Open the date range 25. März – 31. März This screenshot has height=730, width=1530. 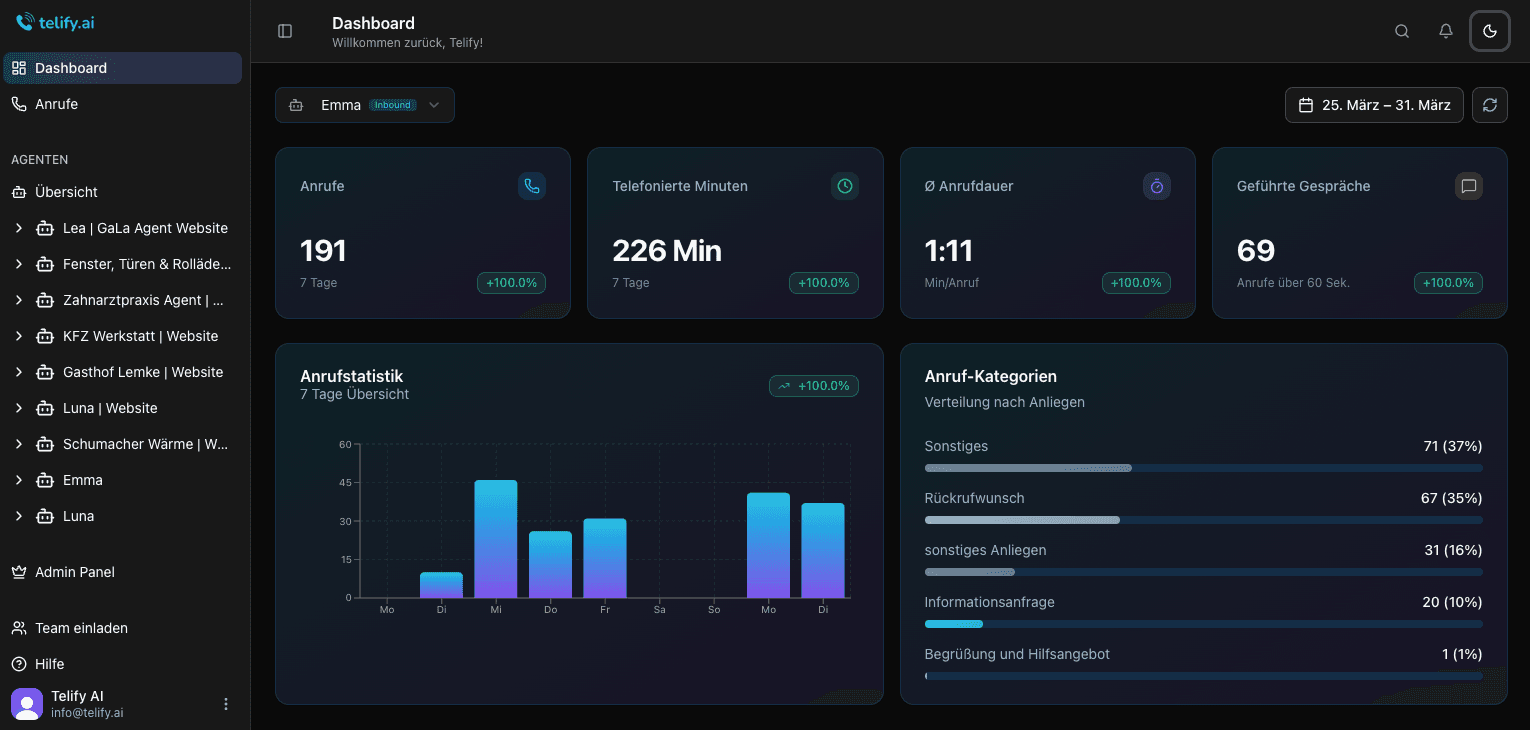[1374, 104]
